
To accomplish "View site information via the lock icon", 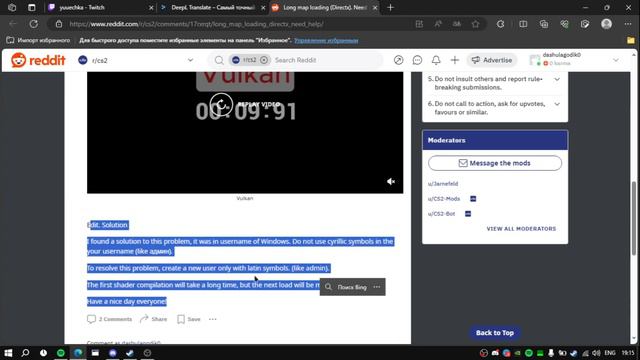I will pyautogui.click(x=59, y=24).
